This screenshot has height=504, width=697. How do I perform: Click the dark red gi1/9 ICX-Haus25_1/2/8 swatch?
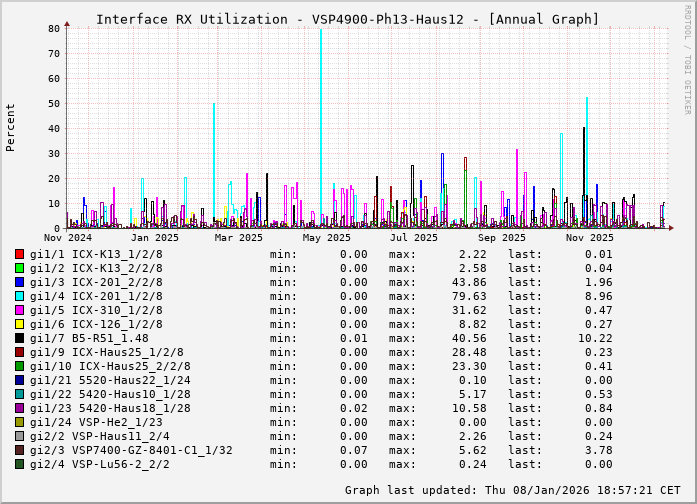20,352
